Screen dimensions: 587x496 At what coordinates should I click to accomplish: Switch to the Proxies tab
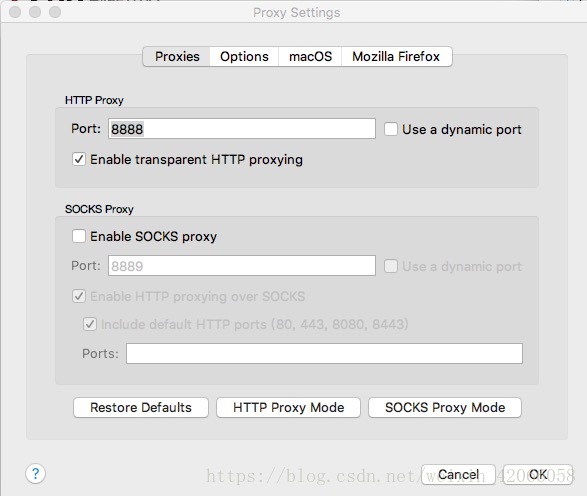[177, 57]
